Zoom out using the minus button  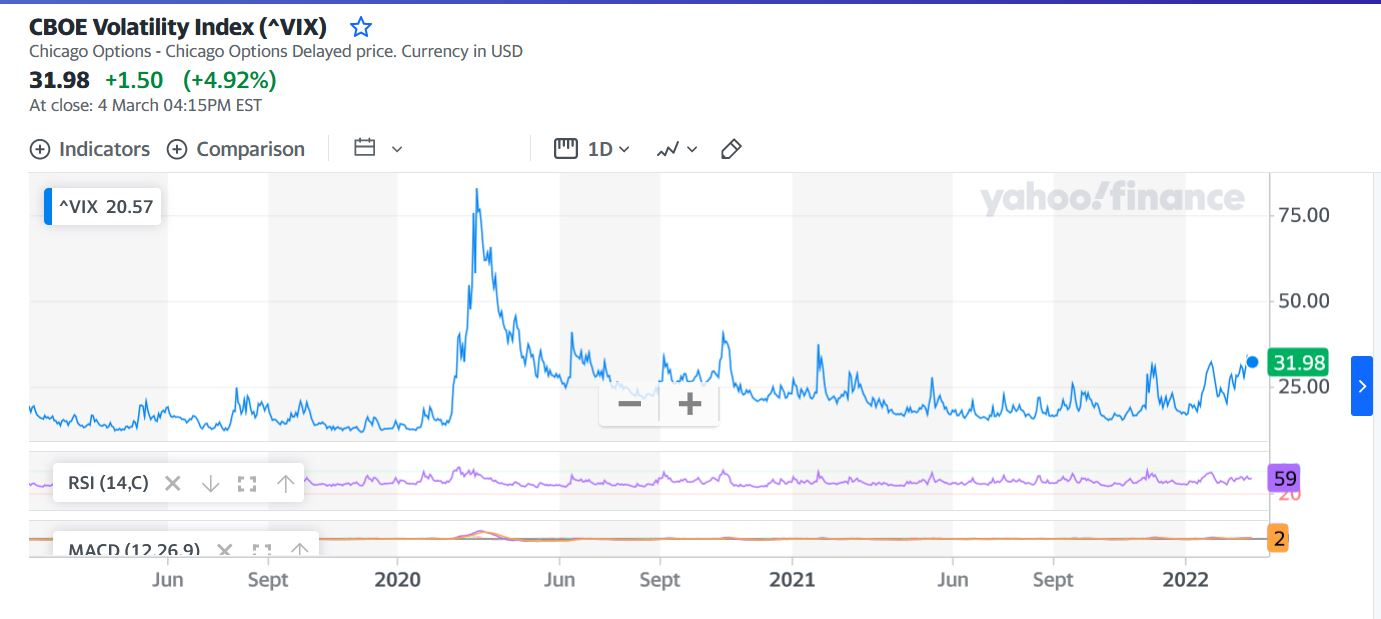(x=630, y=404)
